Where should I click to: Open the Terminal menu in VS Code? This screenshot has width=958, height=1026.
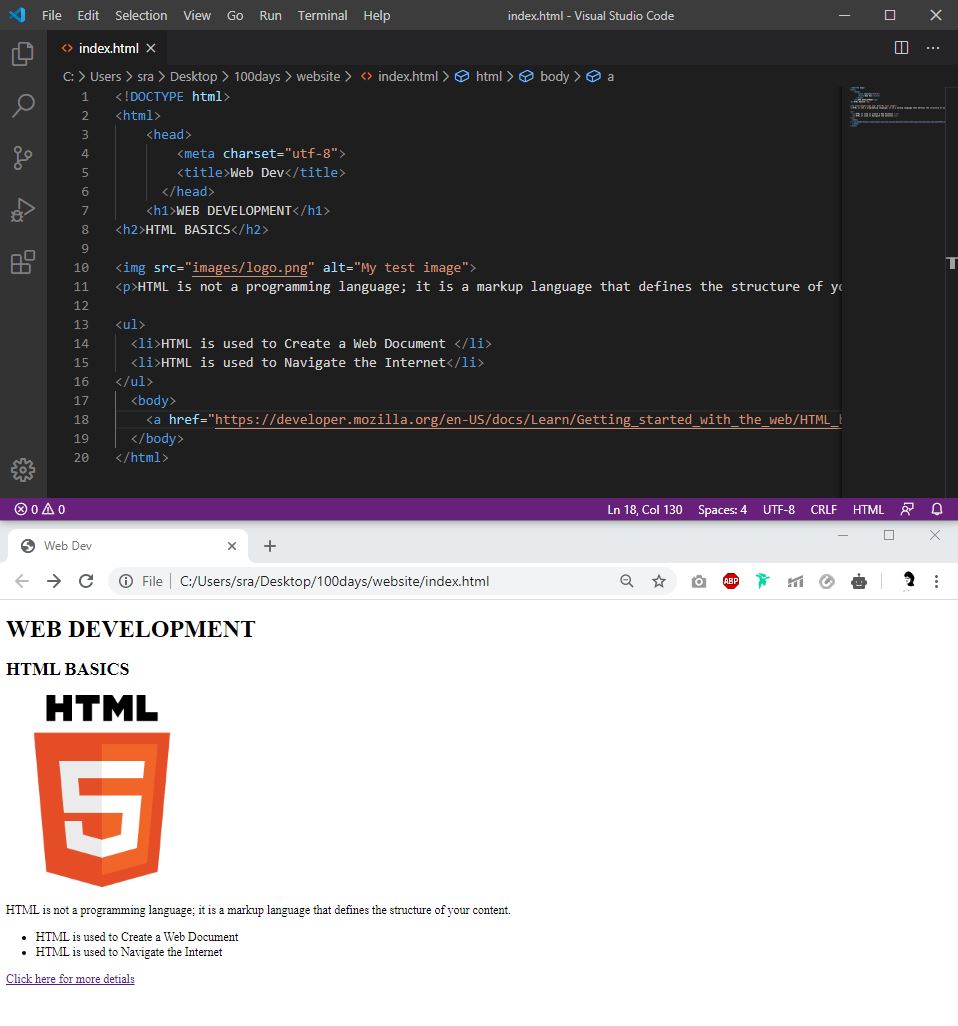[322, 15]
